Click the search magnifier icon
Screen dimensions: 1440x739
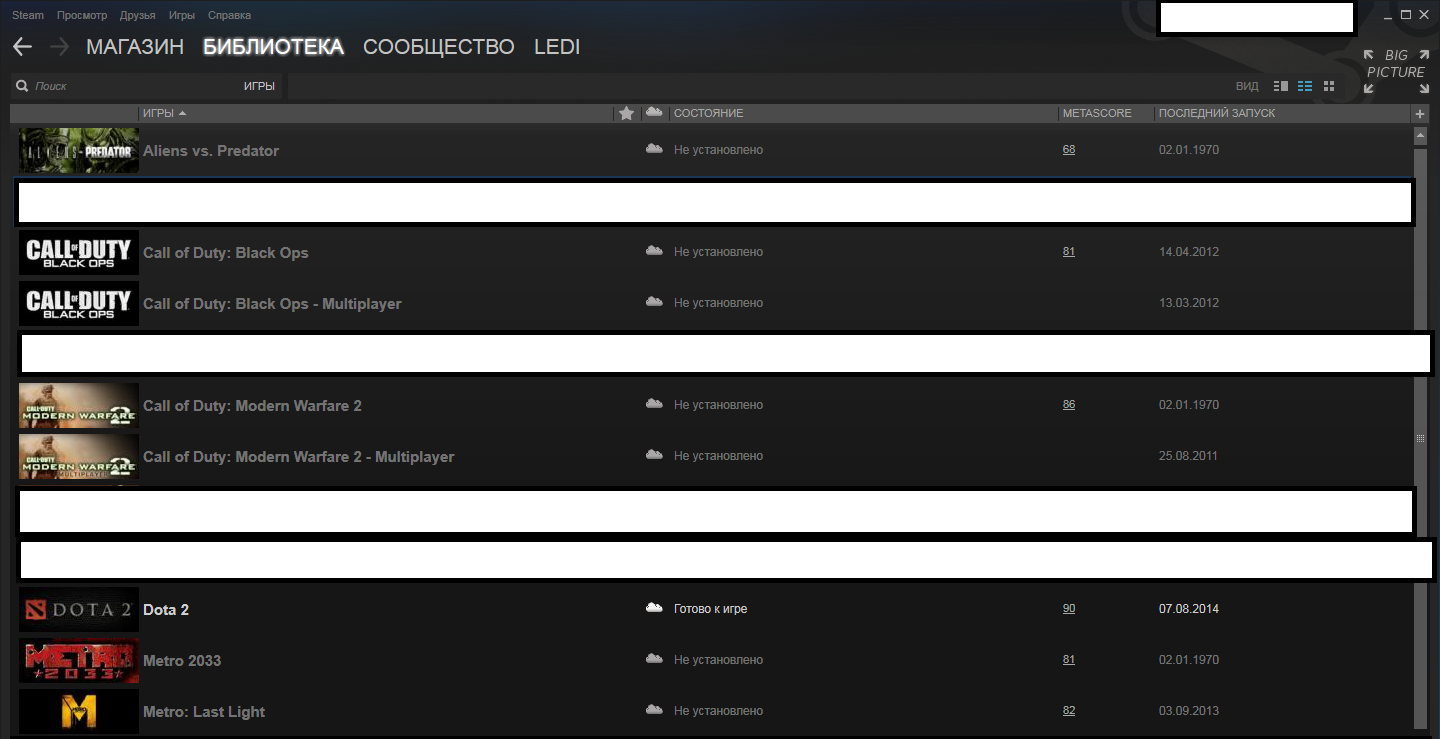coord(22,86)
